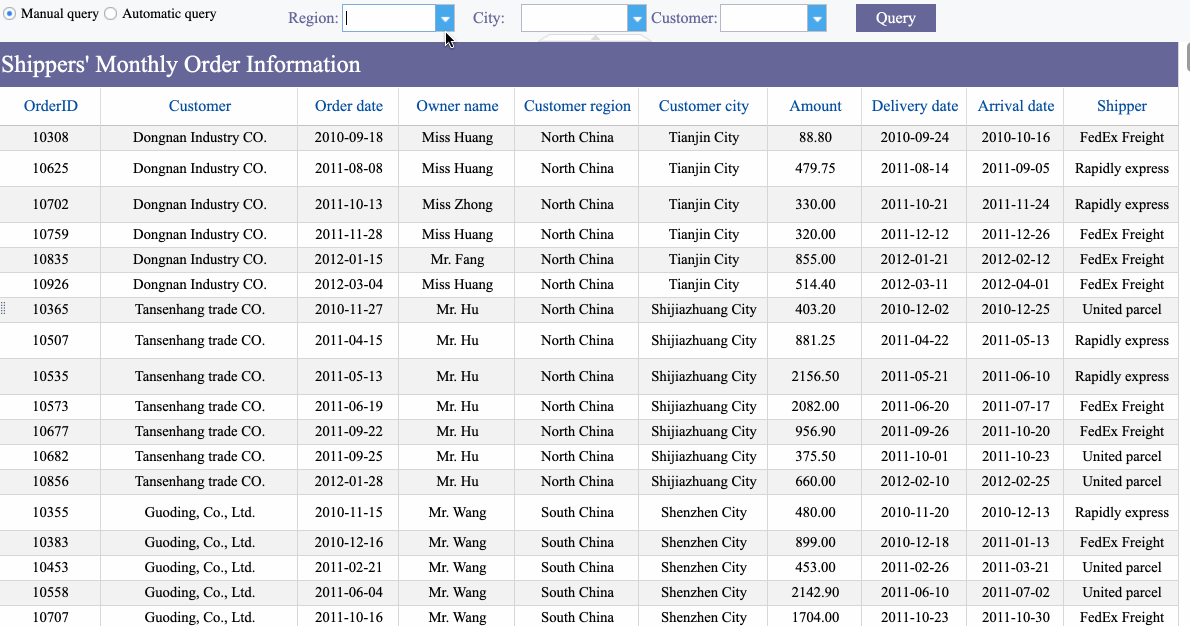Click the Order date column header
The image size is (1190, 626).
pos(348,106)
